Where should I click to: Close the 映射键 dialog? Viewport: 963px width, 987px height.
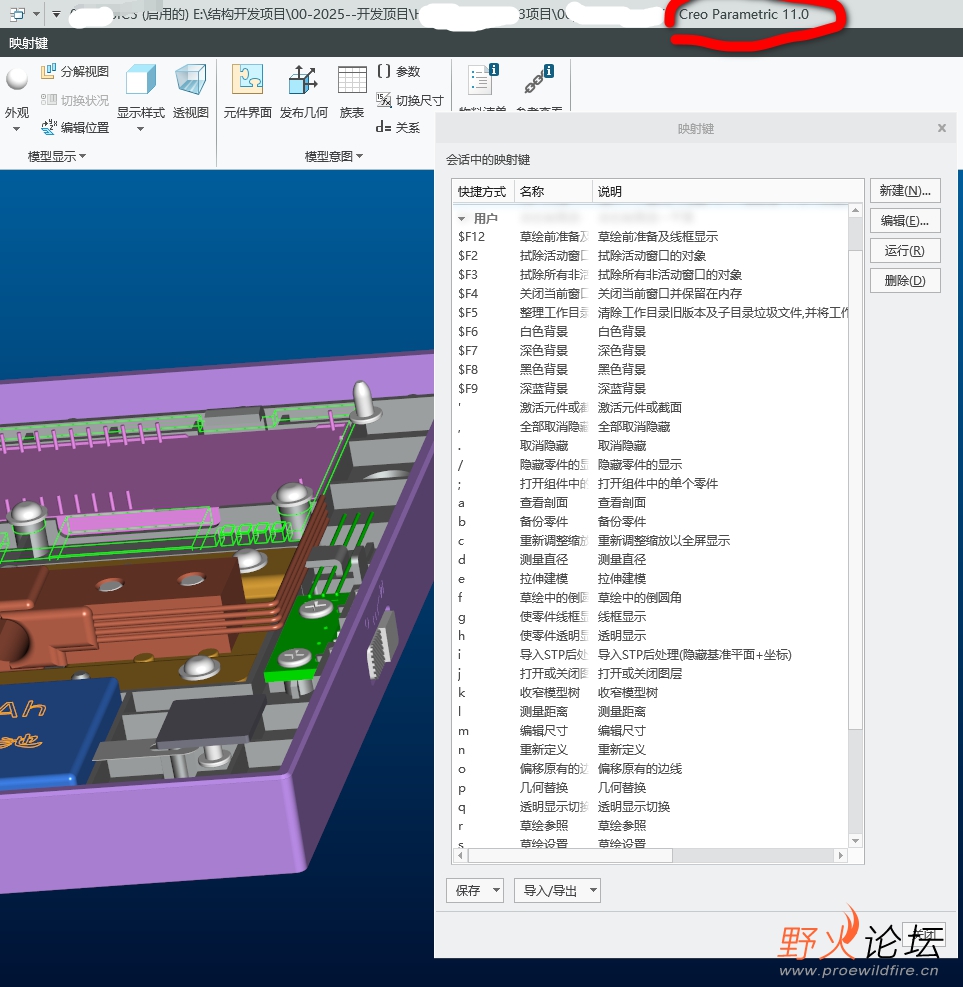tap(942, 128)
